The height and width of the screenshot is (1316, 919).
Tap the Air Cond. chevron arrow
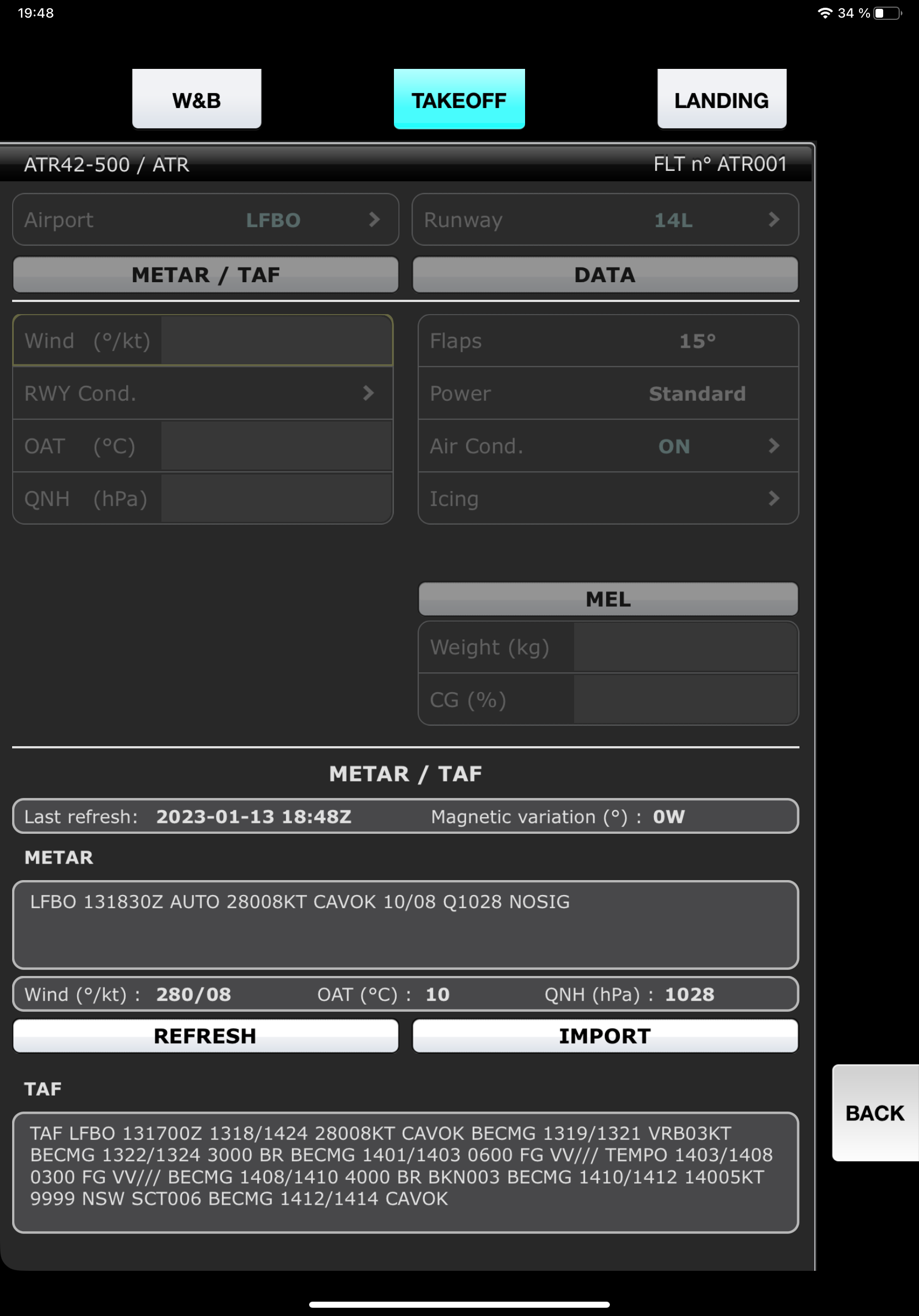774,446
